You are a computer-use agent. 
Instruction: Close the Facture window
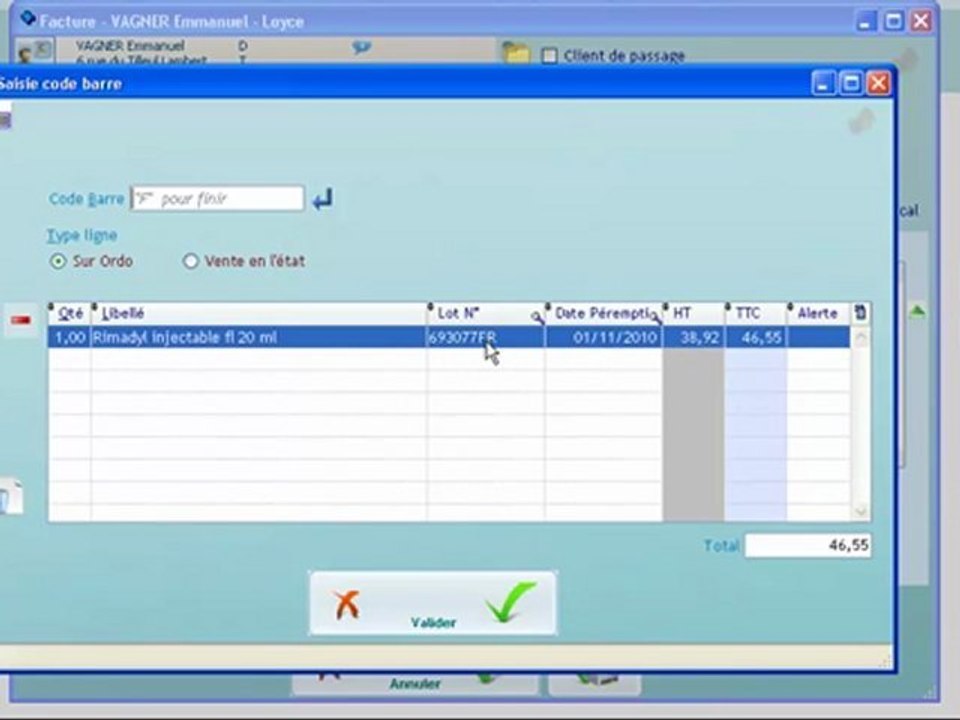coord(921,21)
